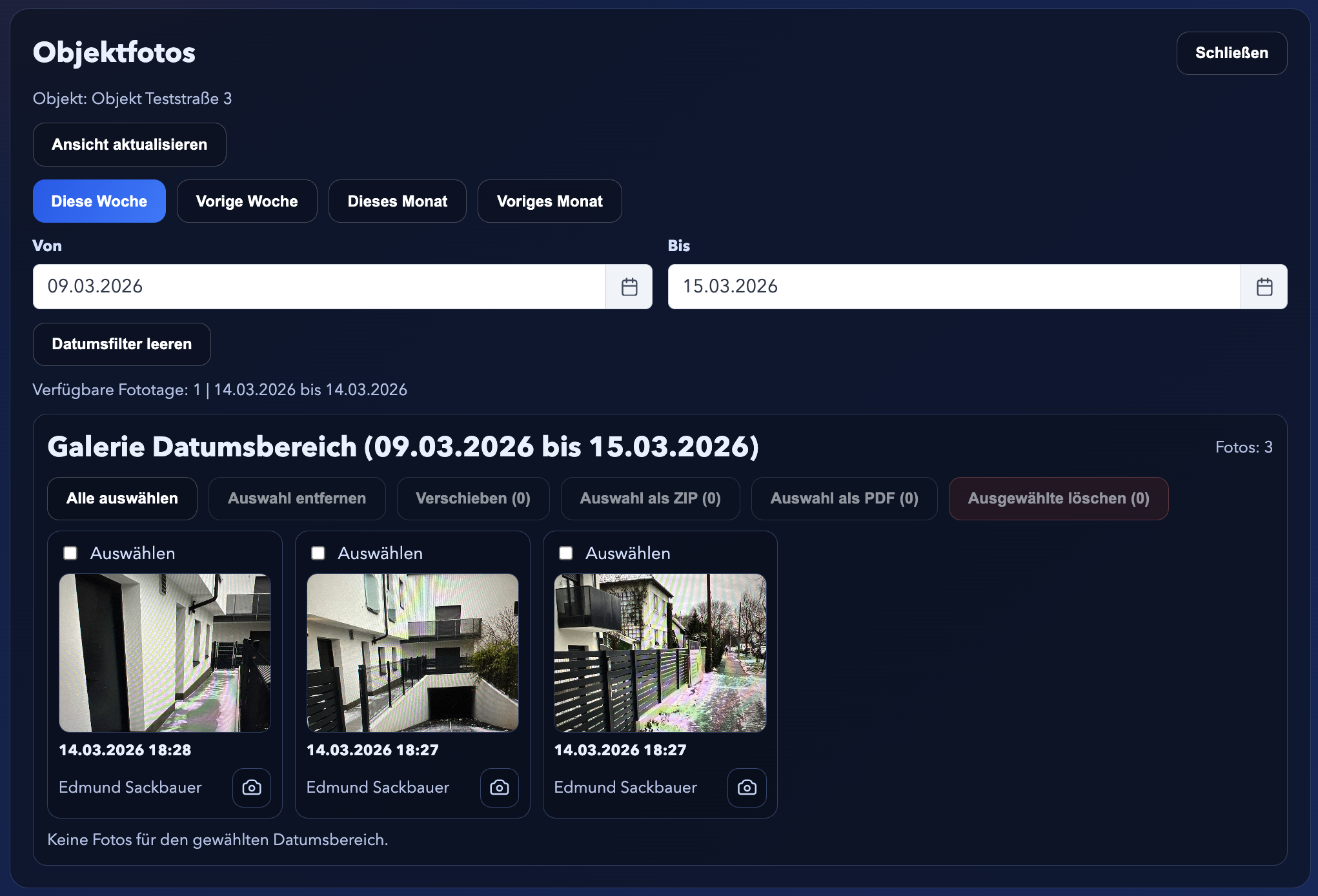
Task: Switch to Vorige Woche filter
Action: pyautogui.click(x=247, y=201)
